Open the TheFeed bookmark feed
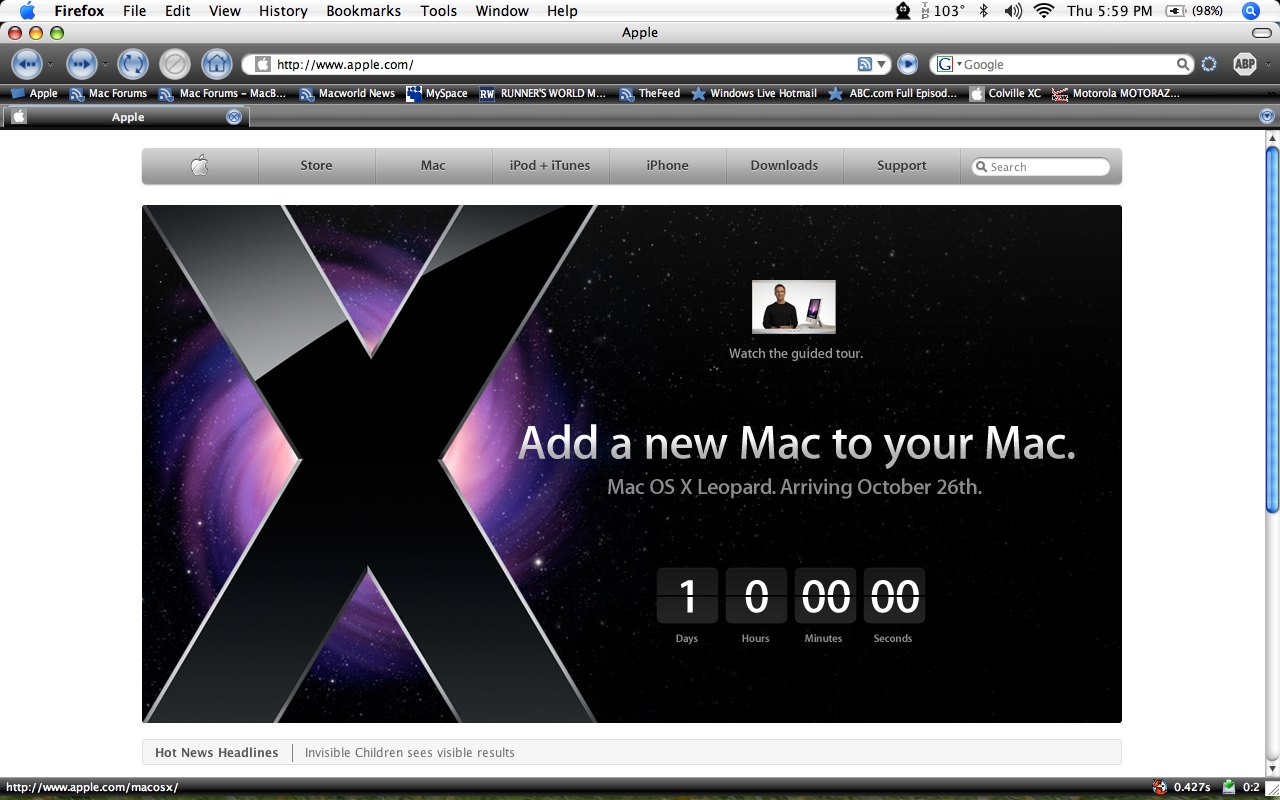 click(650, 93)
